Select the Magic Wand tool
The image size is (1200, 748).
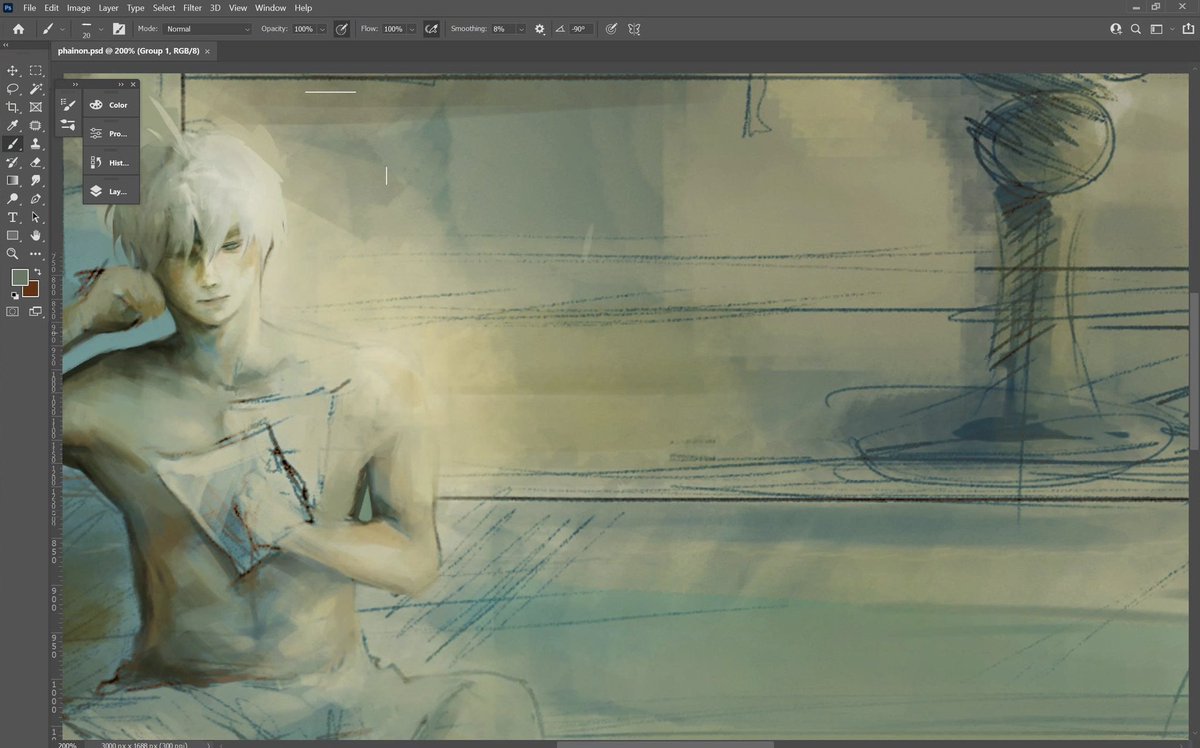(36, 88)
